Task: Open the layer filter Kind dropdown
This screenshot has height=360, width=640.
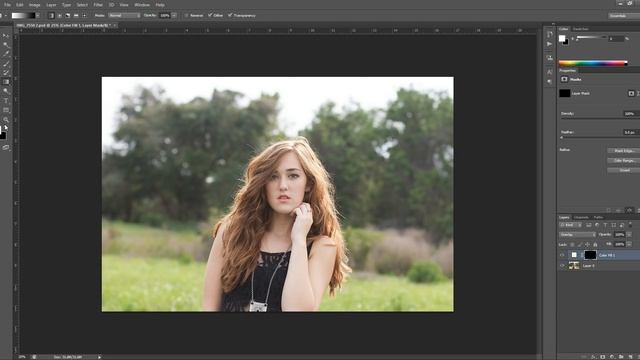Action: tap(571, 225)
